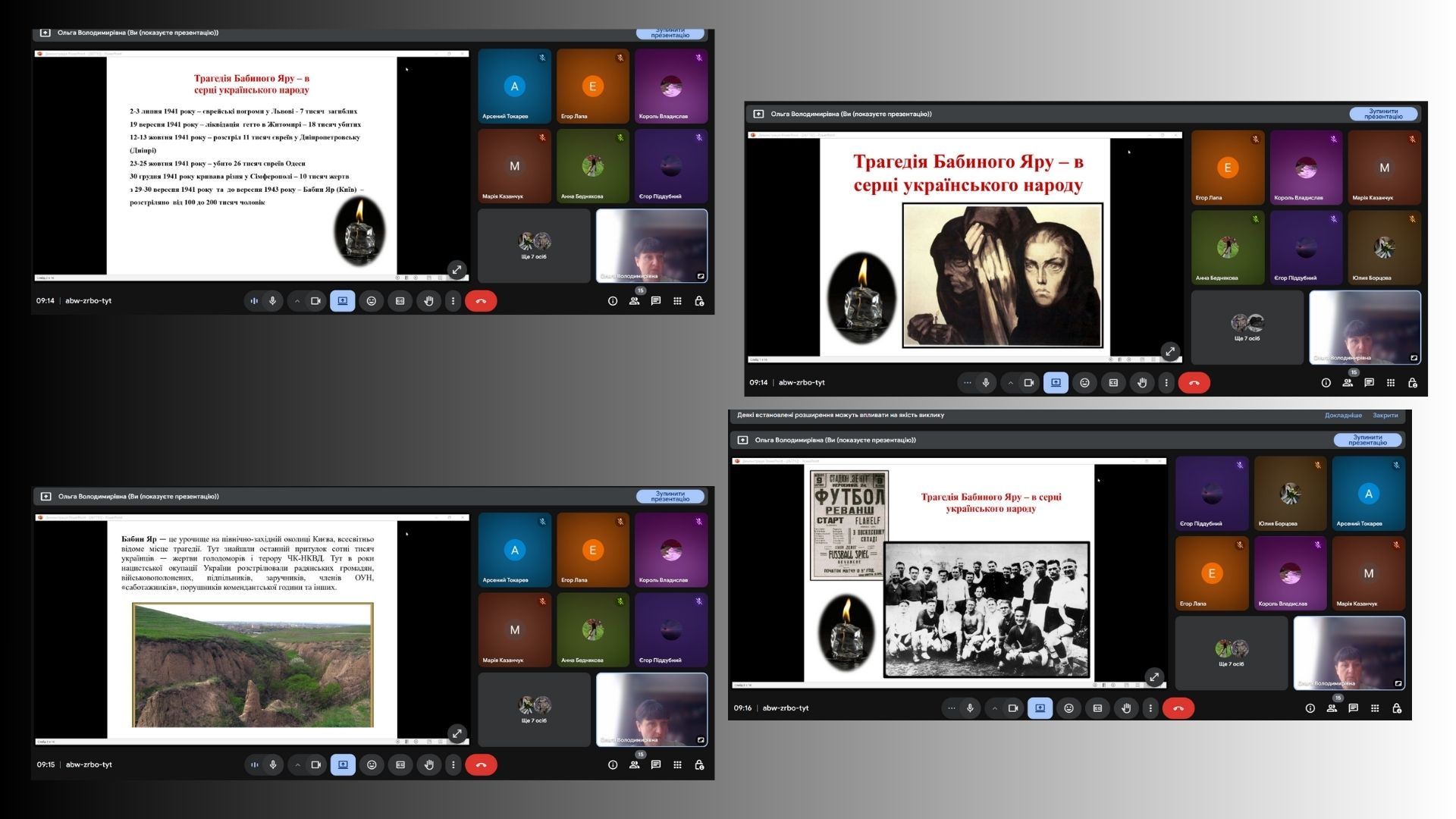Image resolution: width=1456 pixels, height=819 pixels.
Task: Expand video settings chevron in the 09:15 window
Action: (x=297, y=764)
